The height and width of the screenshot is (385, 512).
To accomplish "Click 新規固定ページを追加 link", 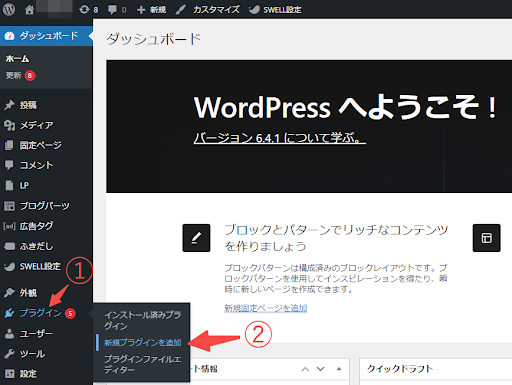I will [x=266, y=308].
